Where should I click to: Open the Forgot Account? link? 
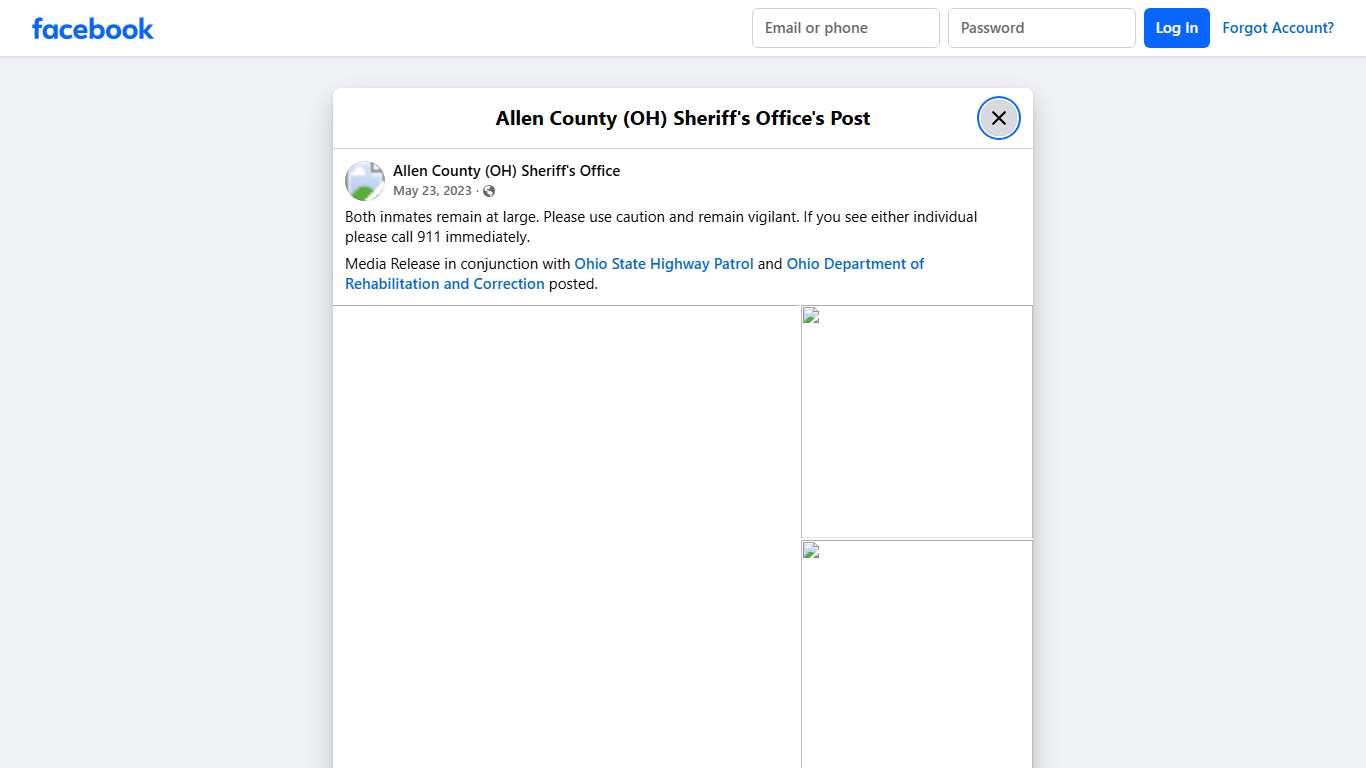pyautogui.click(x=1277, y=28)
